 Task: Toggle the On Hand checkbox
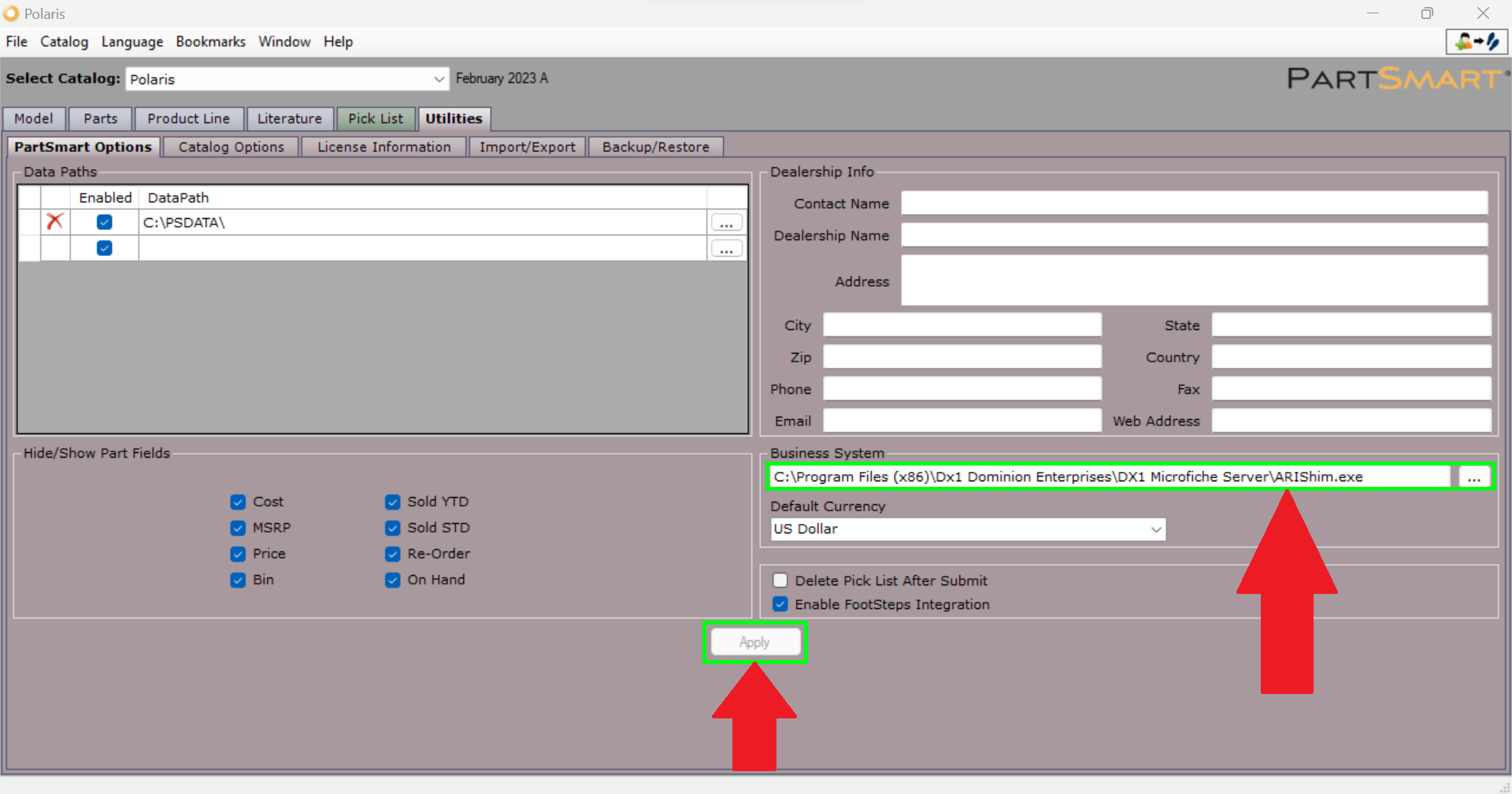(x=392, y=580)
